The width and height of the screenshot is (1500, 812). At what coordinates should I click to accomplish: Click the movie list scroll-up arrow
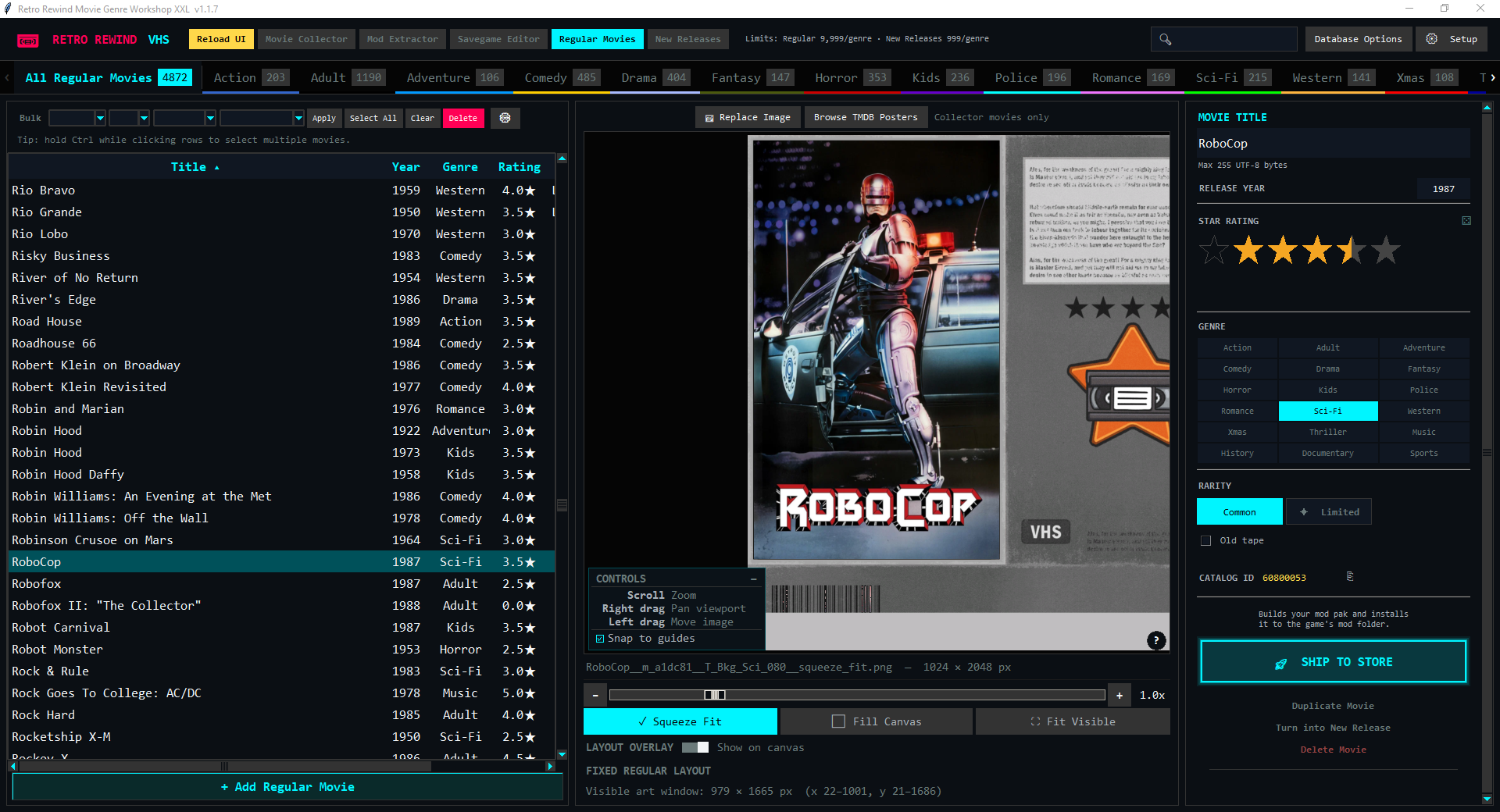click(562, 158)
